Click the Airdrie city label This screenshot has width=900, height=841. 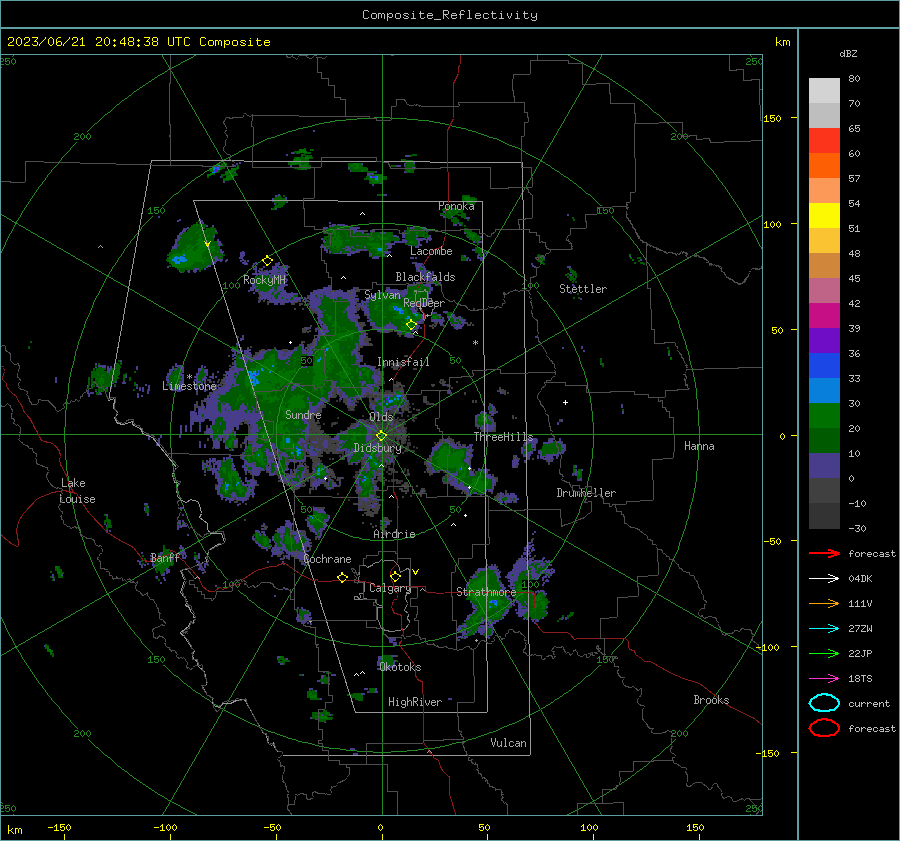click(394, 534)
